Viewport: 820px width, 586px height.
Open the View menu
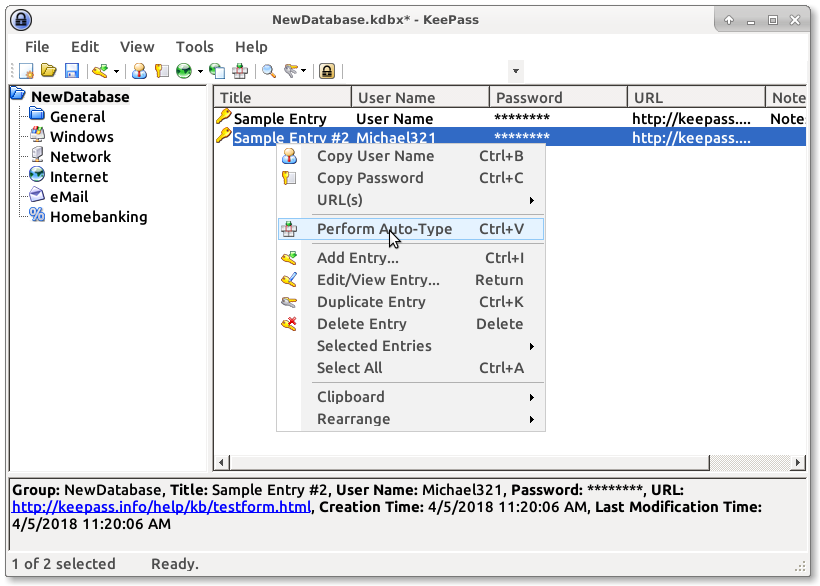pos(137,47)
